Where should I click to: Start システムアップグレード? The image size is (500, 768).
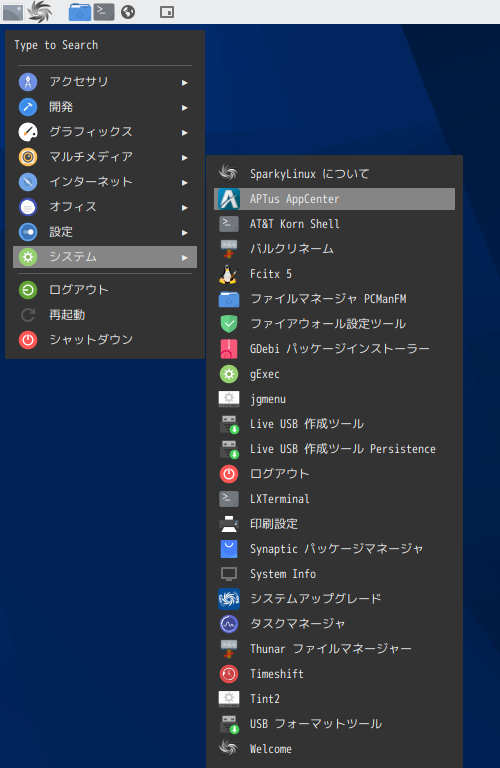point(334,599)
